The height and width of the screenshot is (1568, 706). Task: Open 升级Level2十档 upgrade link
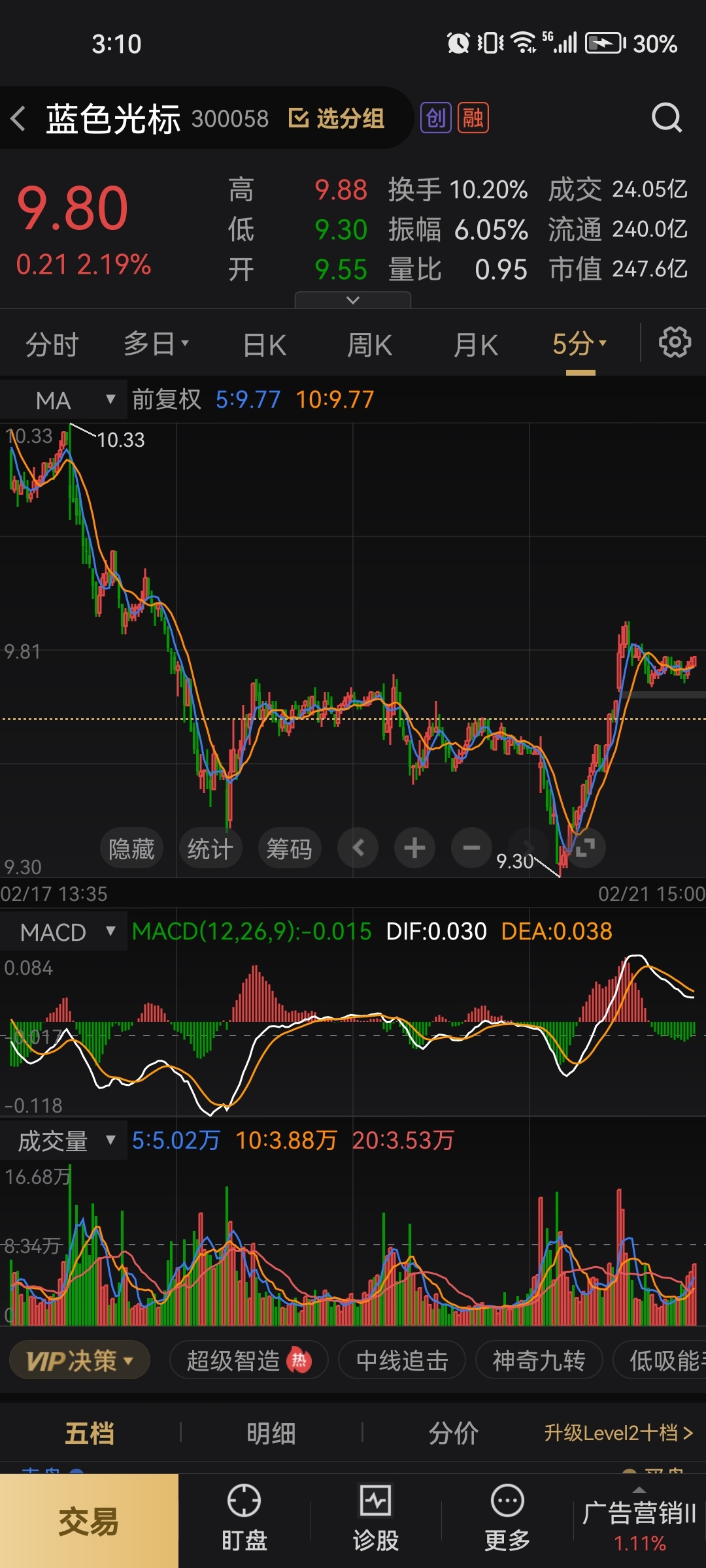coord(618,1433)
